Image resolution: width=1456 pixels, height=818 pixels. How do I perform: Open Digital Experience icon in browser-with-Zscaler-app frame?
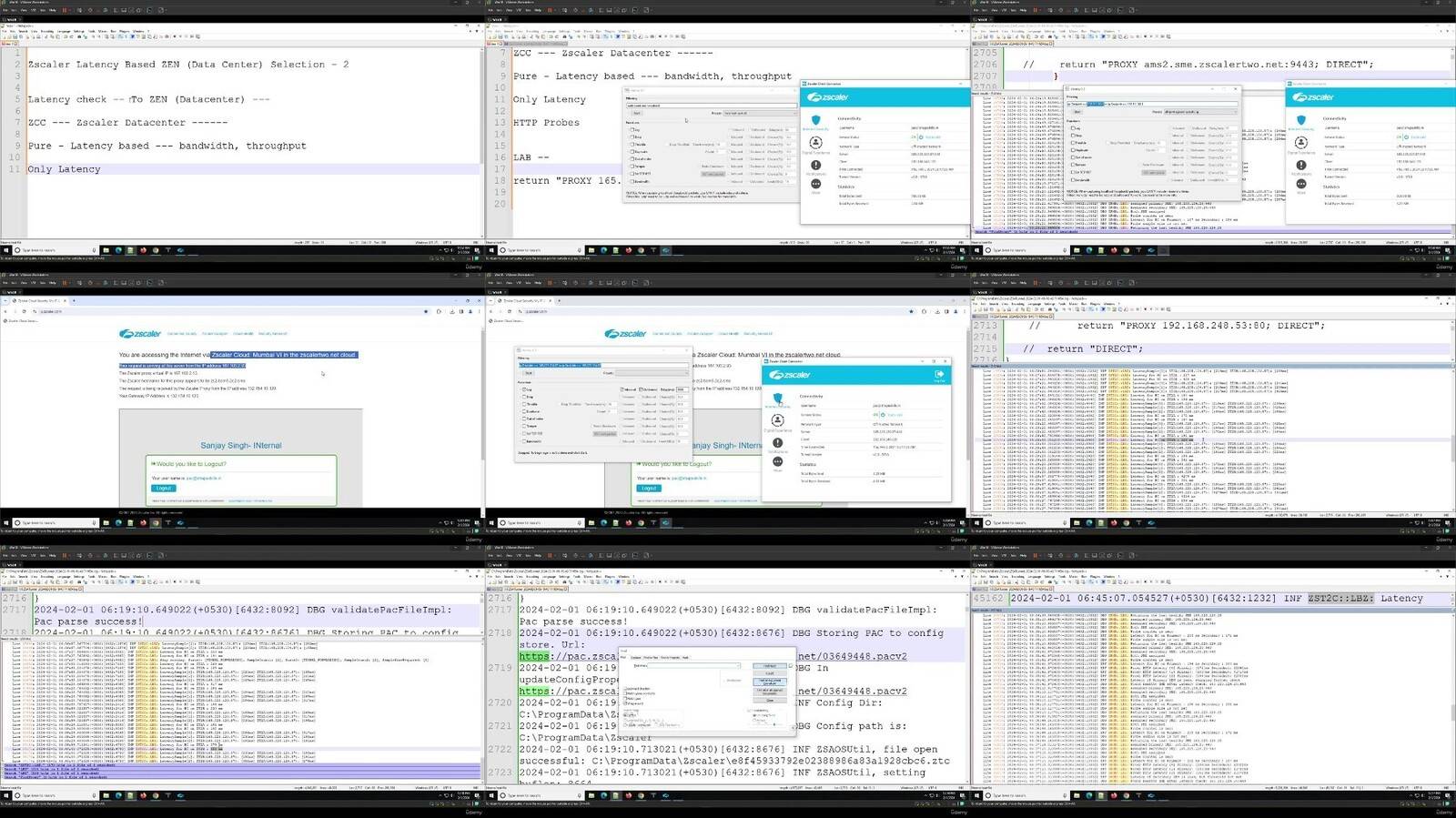coord(777,421)
